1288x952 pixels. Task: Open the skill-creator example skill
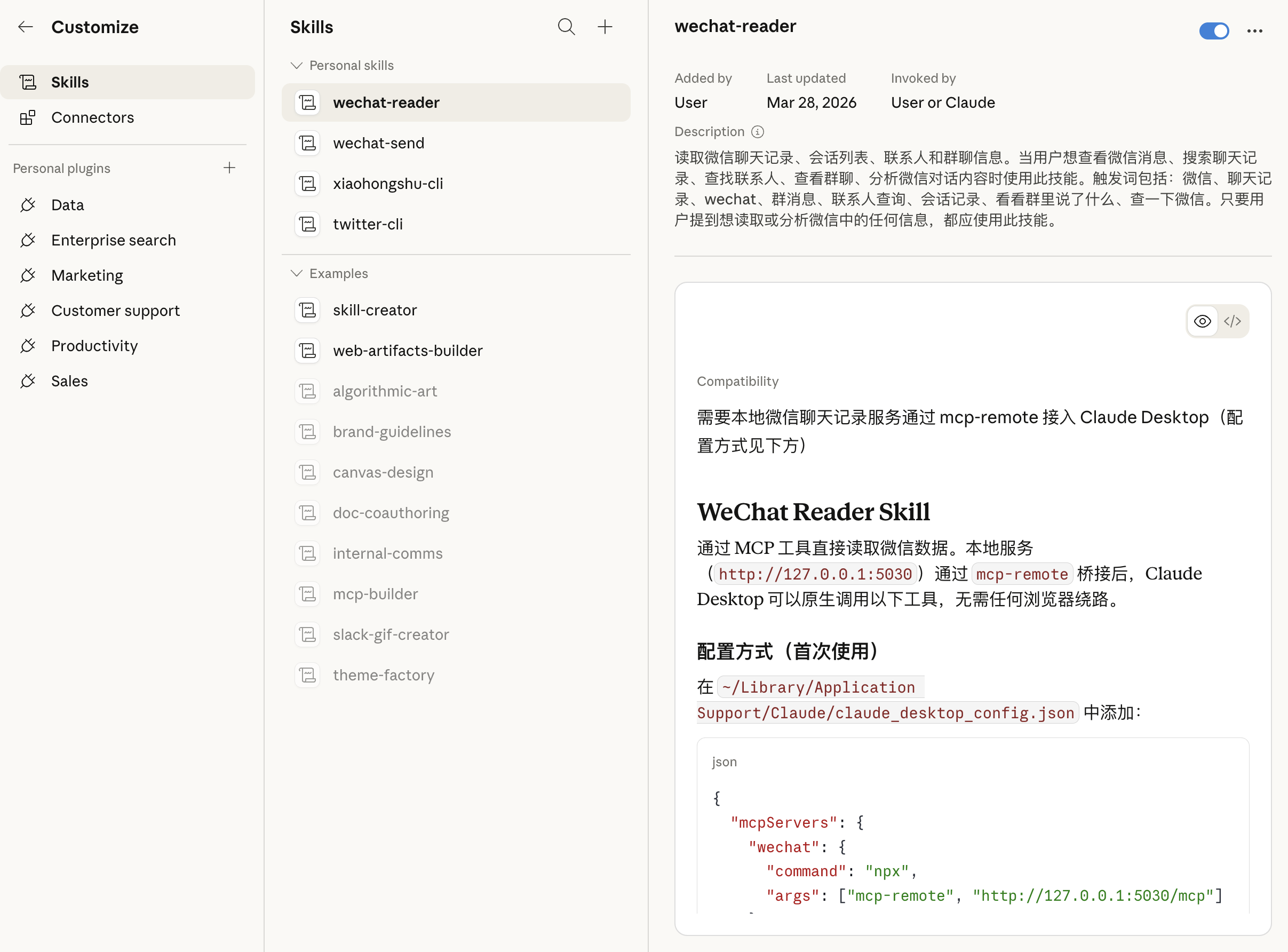pyautogui.click(x=456, y=310)
